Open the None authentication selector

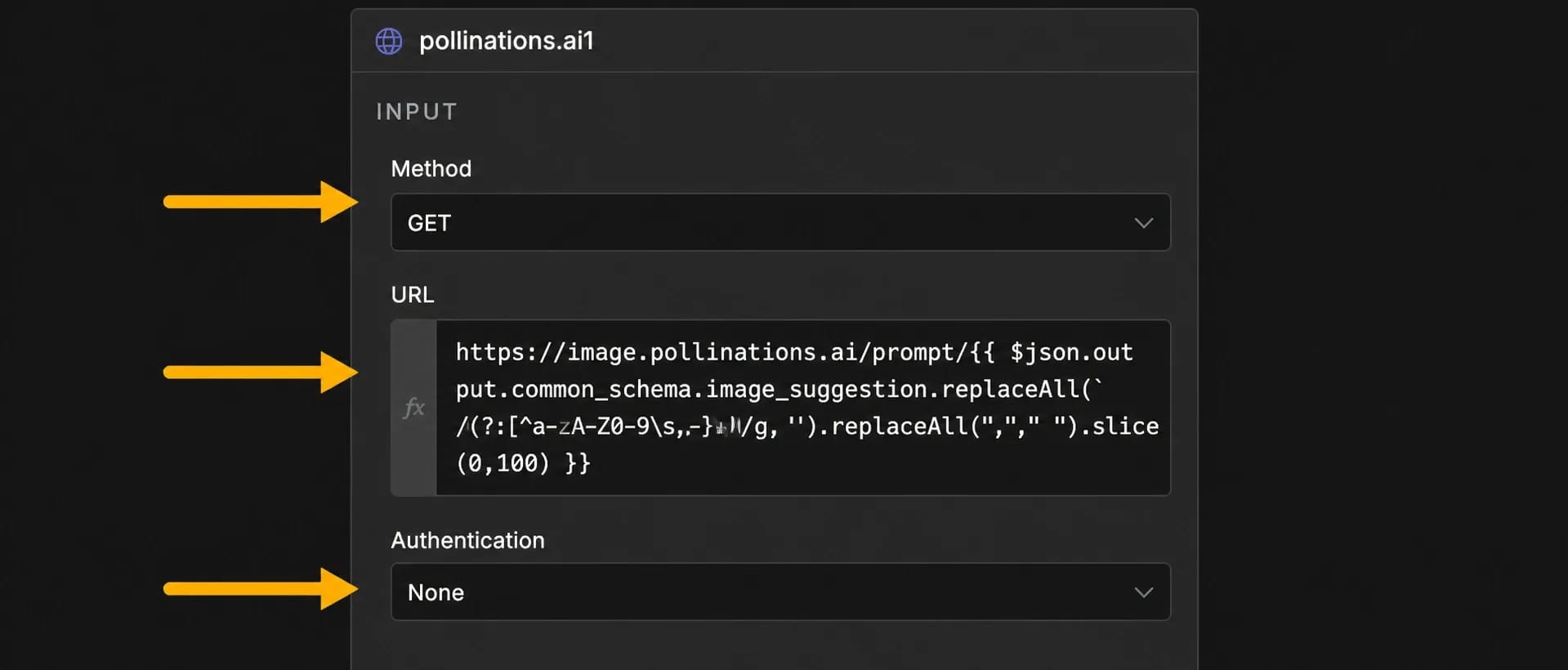pyautogui.click(x=780, y=592)
